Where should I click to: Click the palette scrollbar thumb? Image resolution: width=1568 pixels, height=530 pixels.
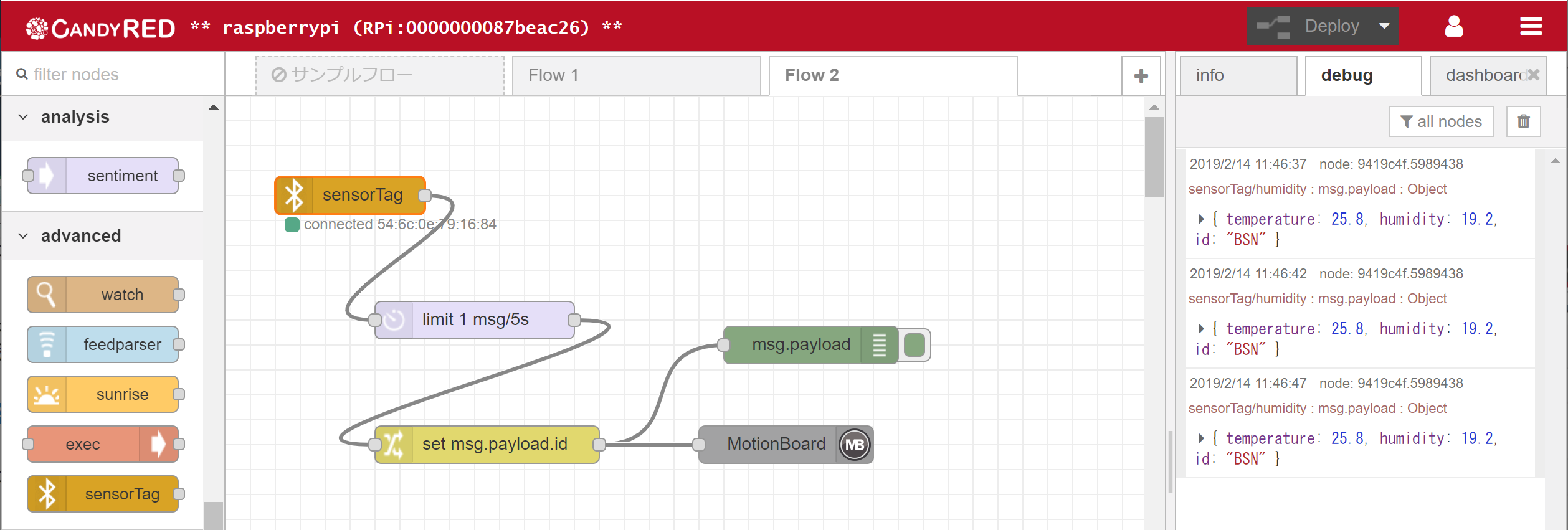(x=214, y=516)
